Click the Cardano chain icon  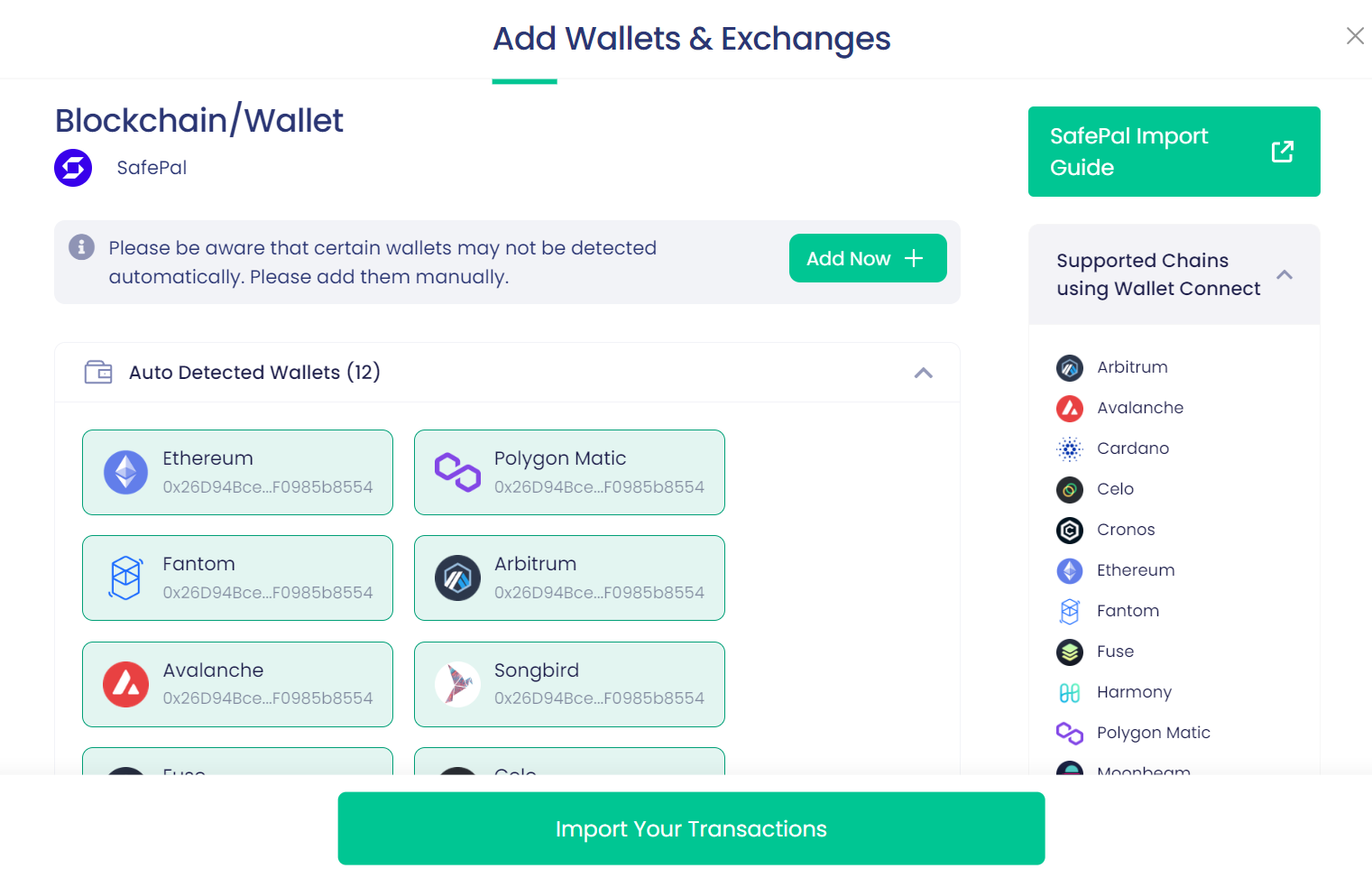click(1070, 448)
